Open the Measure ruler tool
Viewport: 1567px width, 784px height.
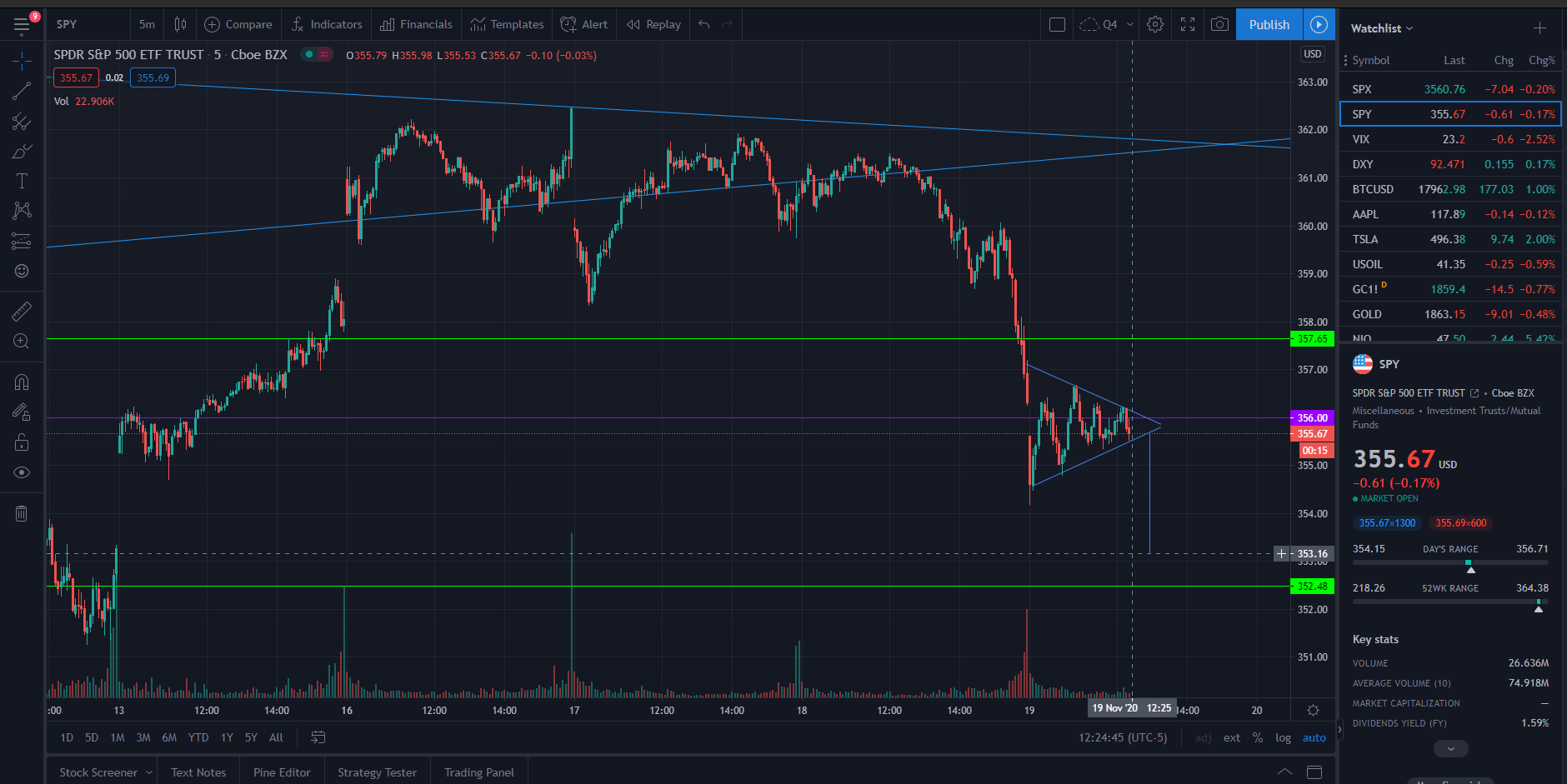(22, 310)
